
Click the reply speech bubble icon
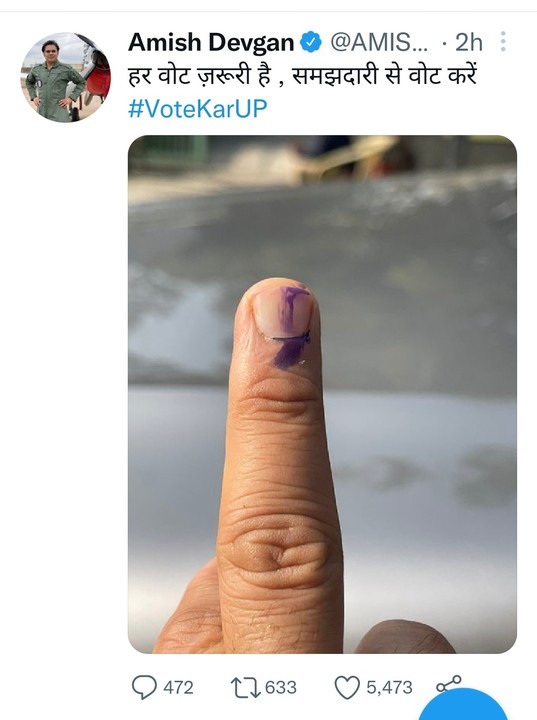(144, 687)
